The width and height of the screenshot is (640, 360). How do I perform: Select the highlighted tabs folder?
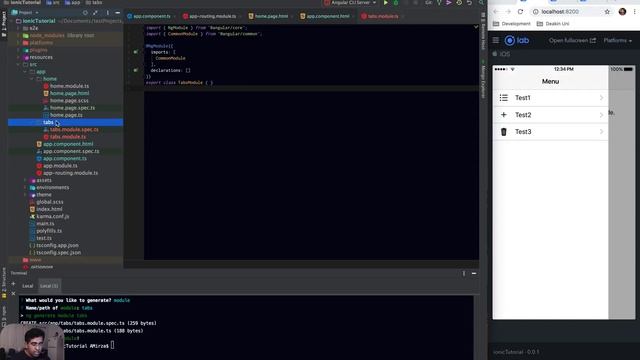(65, 122)
